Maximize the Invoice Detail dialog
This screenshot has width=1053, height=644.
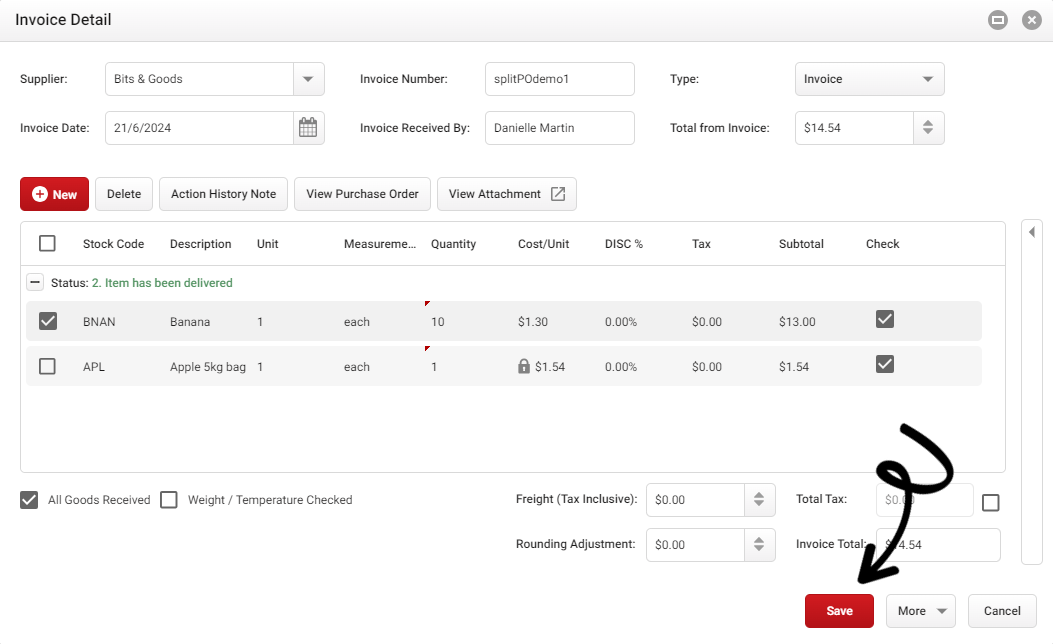pos(998,20)
